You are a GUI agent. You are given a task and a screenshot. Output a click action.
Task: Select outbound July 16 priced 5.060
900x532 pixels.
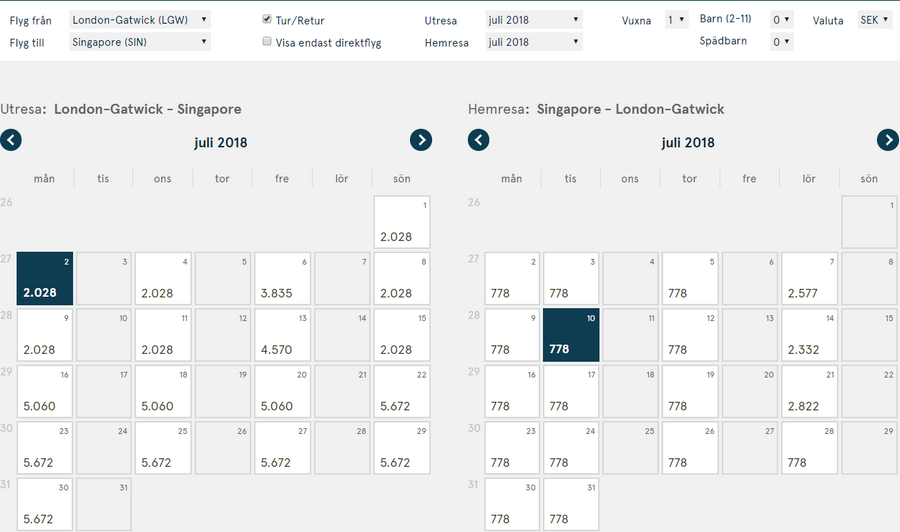[45, 391]
